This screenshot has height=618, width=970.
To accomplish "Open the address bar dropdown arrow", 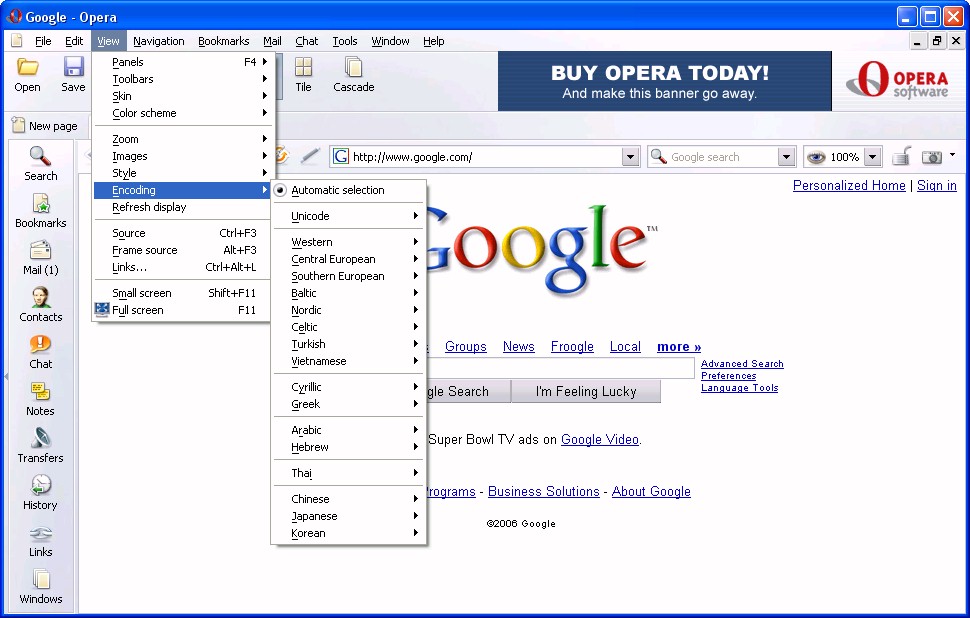I will click(630, 157).
